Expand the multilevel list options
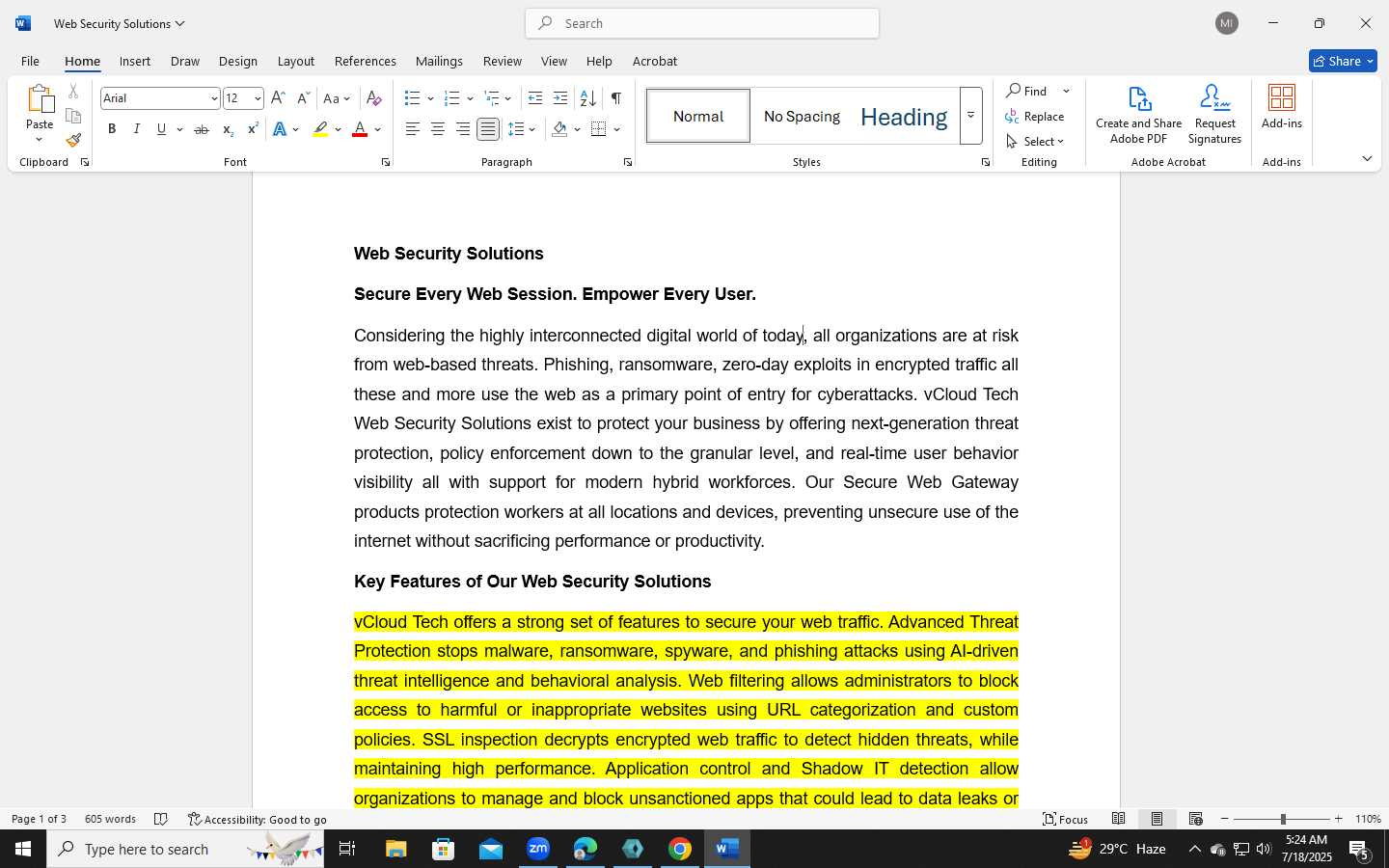Screen dimensions: 1389x868 click(x=508, y=98)
